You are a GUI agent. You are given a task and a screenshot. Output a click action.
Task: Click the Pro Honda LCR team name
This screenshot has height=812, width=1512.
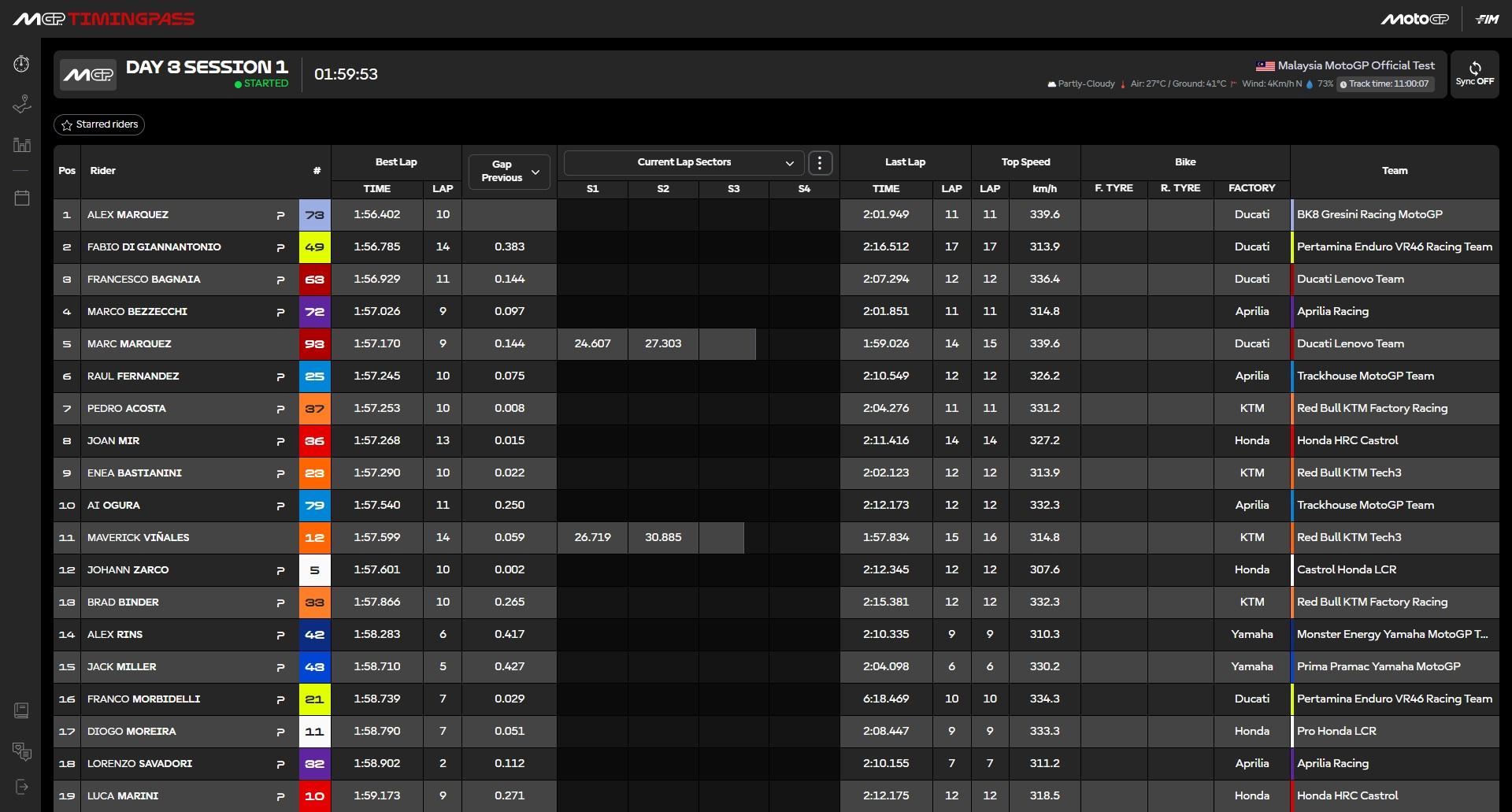tap(1336, 732)
